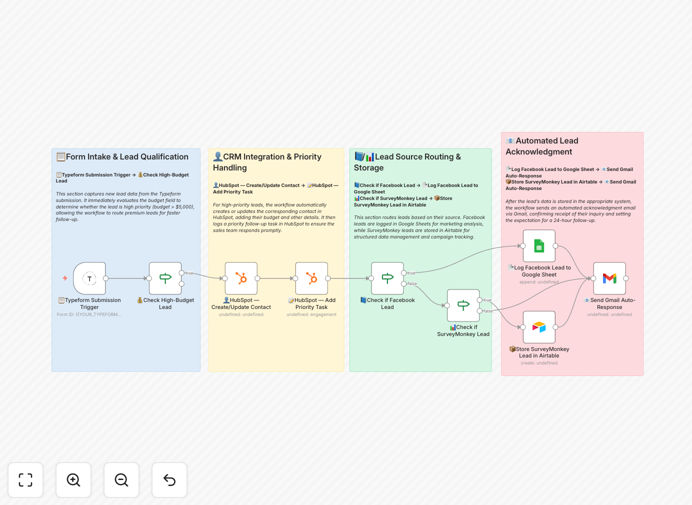
Task: Click the output connector of the Typeform trigger node
Action: pyautogui.click(x=106, y=279)
